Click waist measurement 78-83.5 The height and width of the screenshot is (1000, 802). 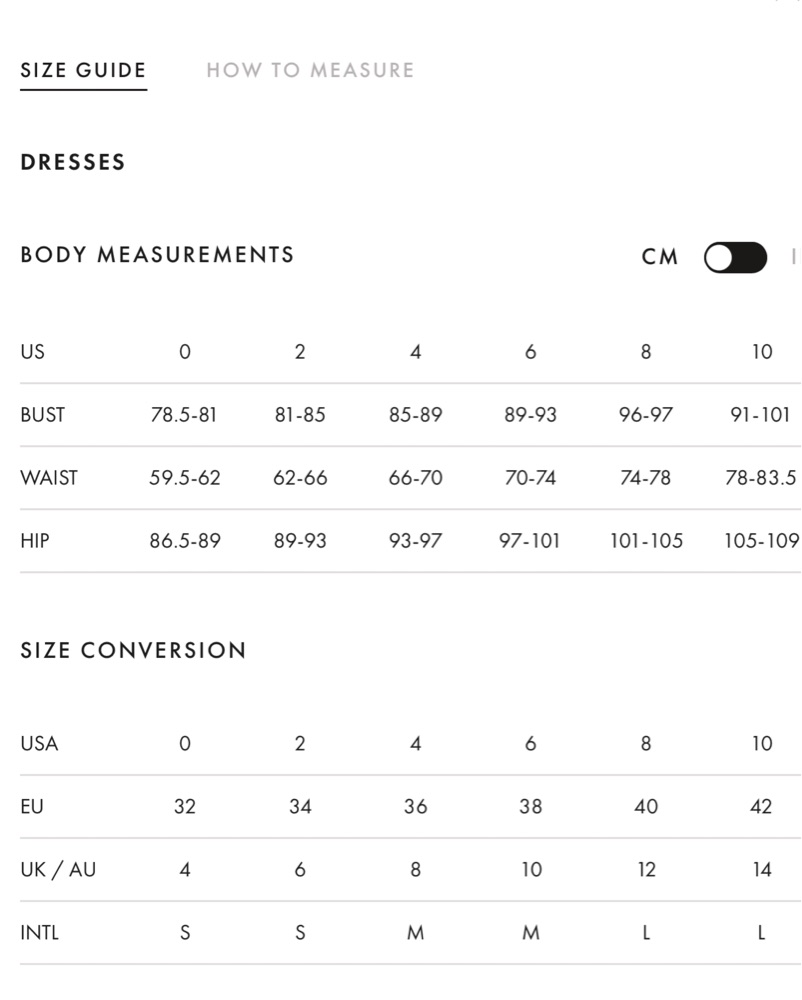[x=761, y=478]
